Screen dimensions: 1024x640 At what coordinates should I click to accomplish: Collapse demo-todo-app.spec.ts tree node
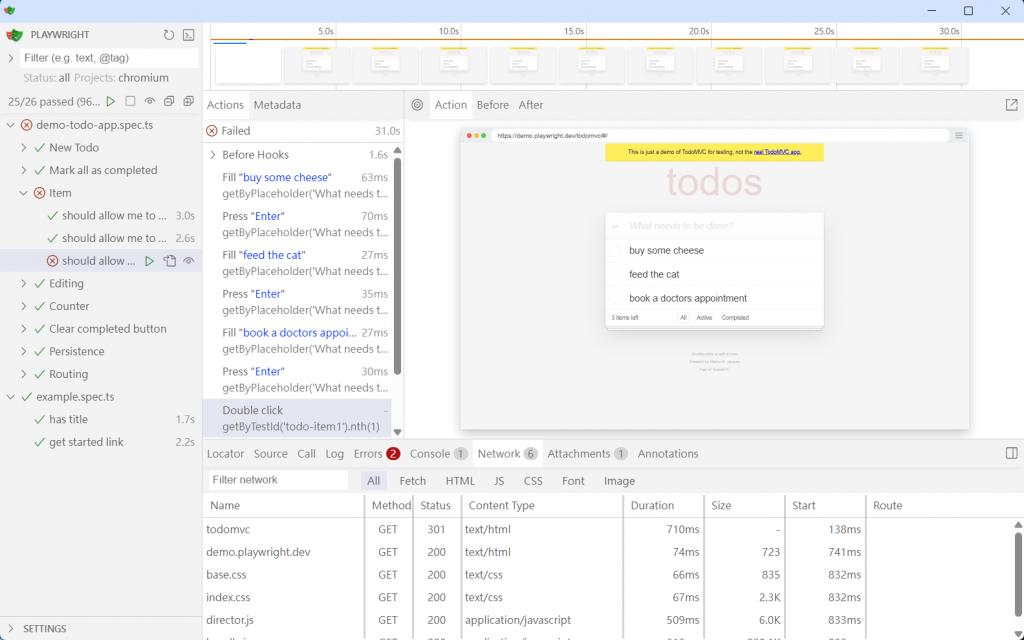pyautogui.click(x=10, y=125)
